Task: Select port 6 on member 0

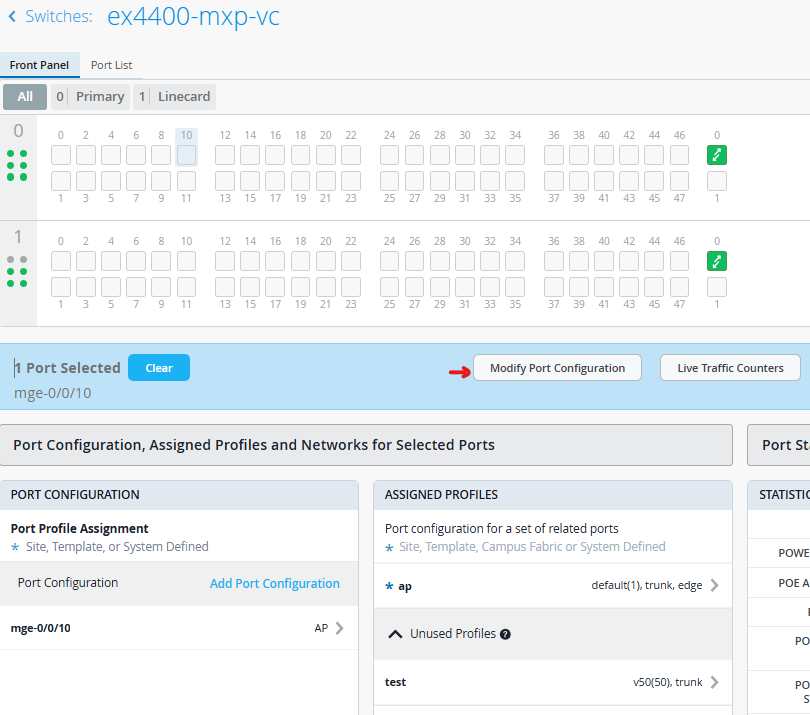Action: click(136, 155)
